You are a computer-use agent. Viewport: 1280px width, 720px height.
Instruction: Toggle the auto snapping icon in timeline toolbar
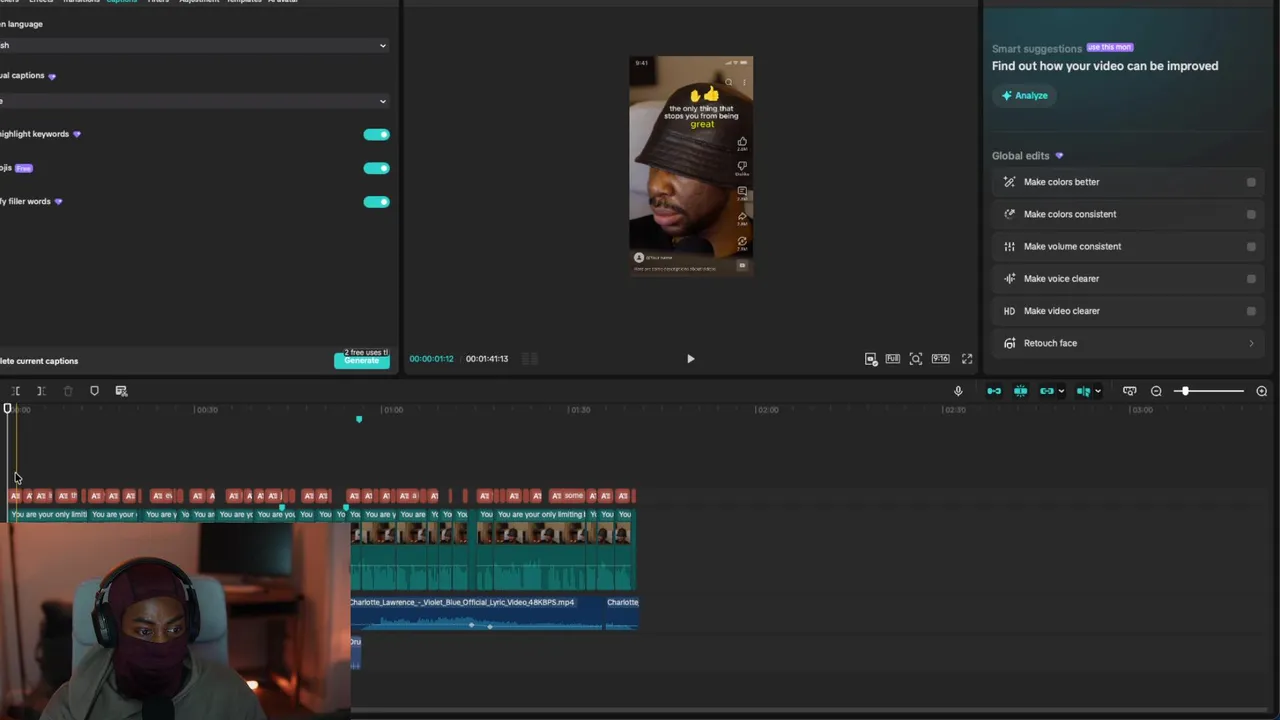pyautogui.click(x=1020, y=391)
